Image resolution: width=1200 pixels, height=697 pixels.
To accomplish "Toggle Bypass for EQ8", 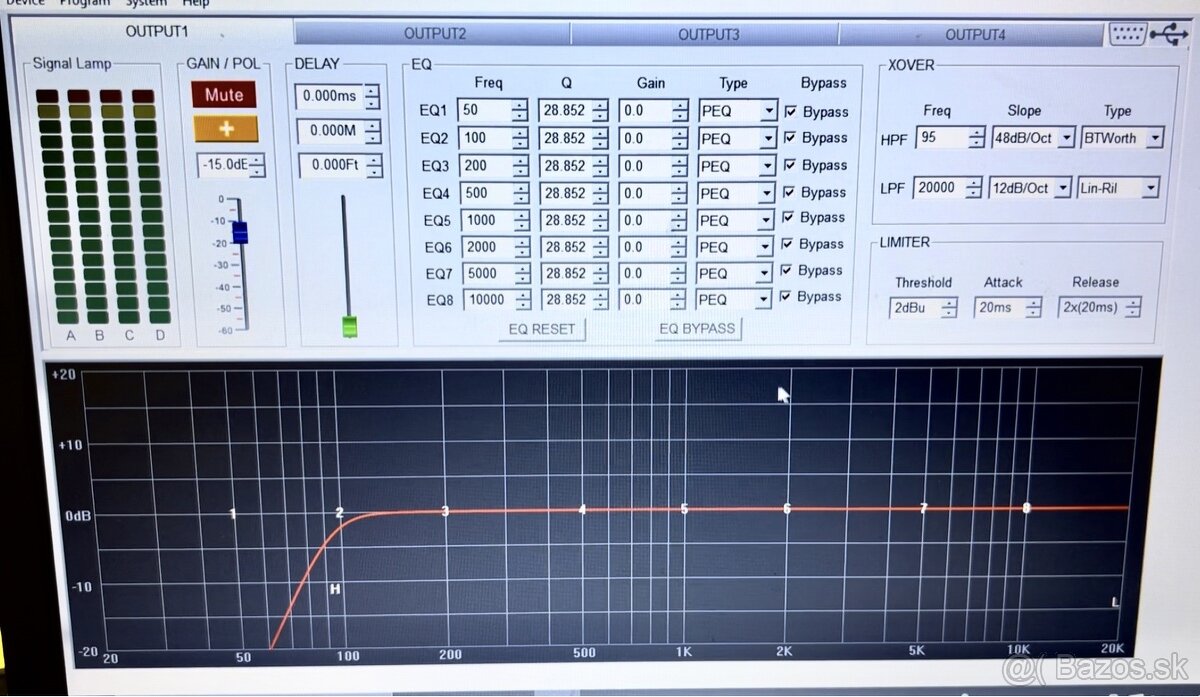I will tap(787, 297).
